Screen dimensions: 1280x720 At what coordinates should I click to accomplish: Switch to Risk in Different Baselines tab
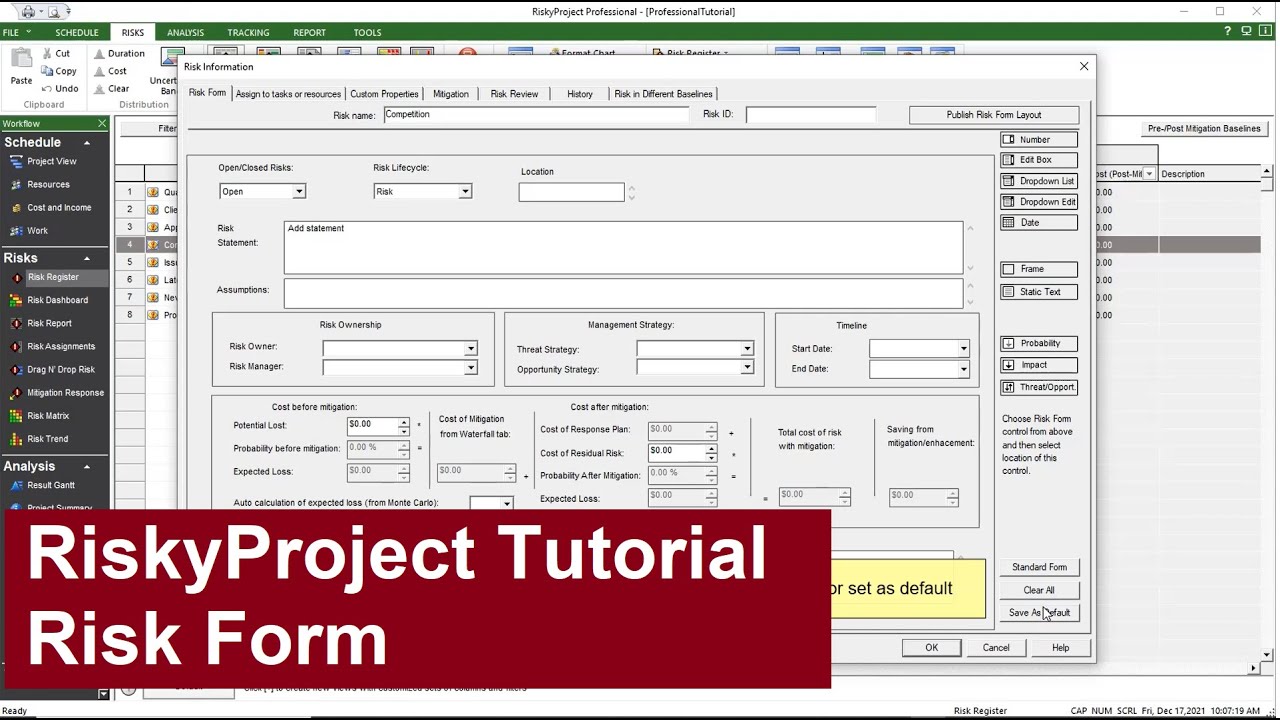click(x=664, y=94)
